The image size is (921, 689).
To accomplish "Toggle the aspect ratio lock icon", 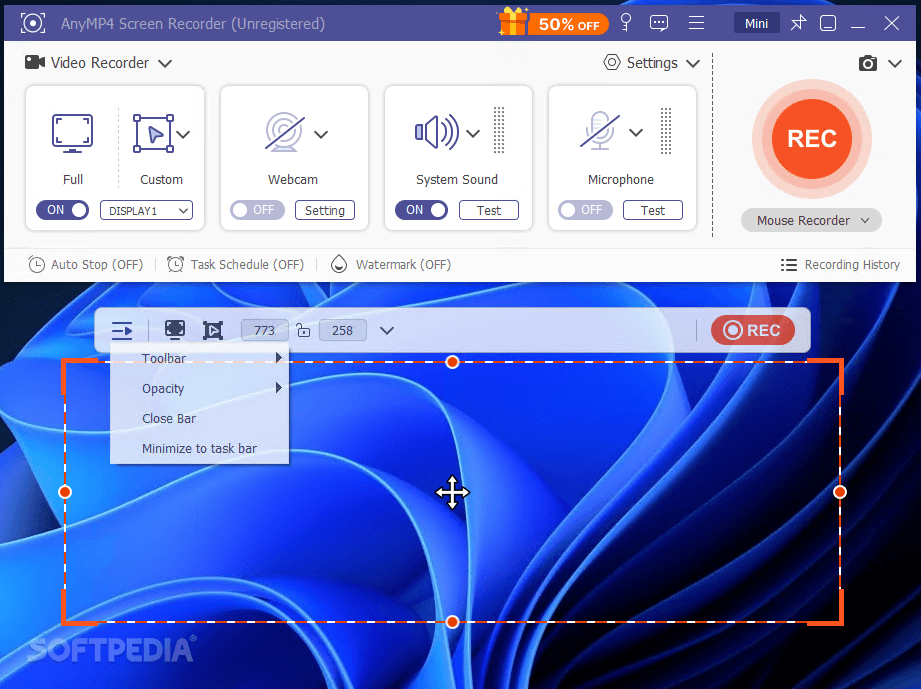I will pos(303,330).
